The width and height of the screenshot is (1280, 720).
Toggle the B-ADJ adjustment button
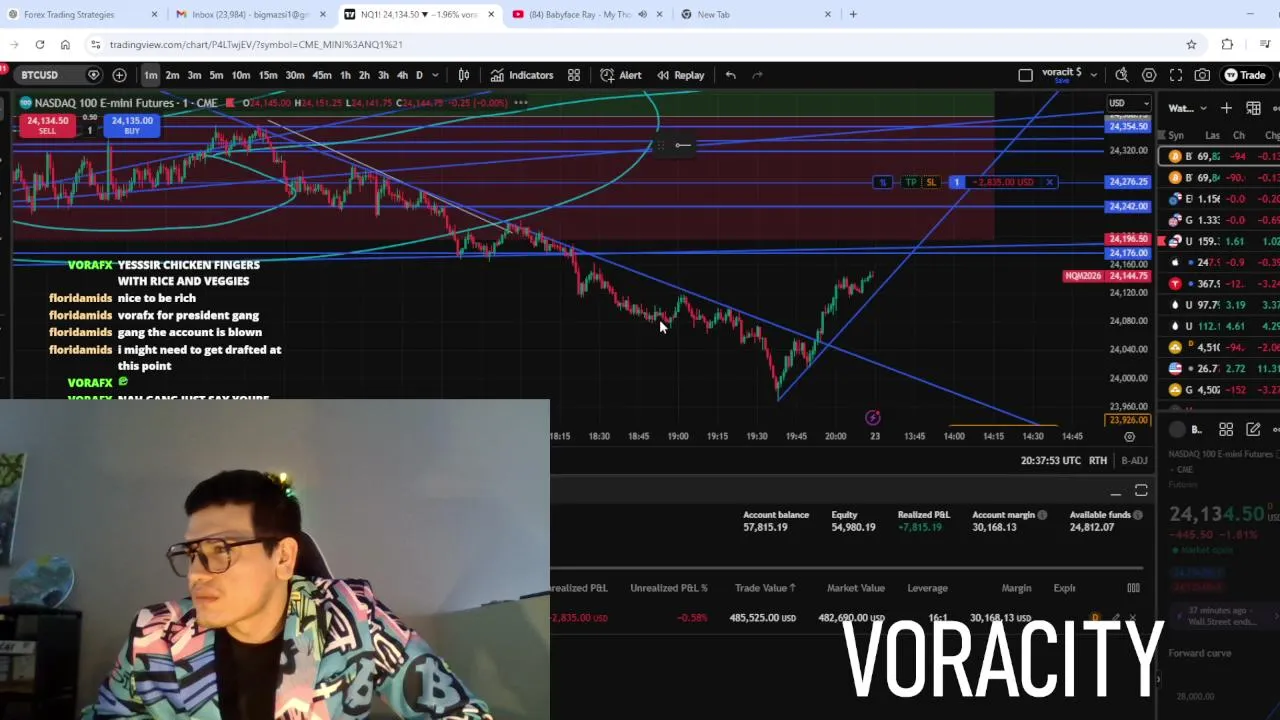1134,460
